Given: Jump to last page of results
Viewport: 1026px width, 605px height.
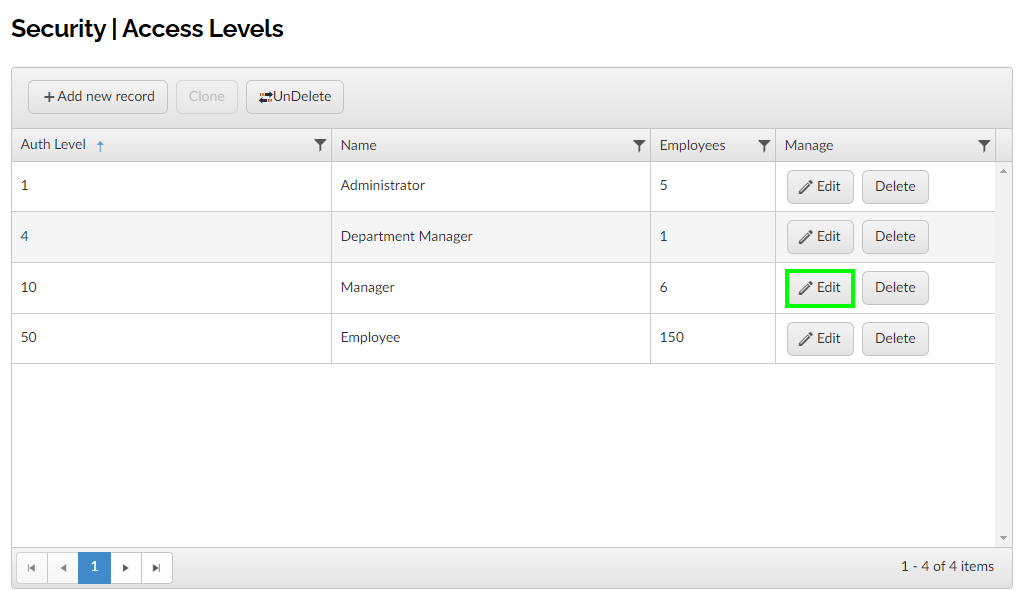Looking at the screenshot, I should pyautogui.click(x=156, y=567).
